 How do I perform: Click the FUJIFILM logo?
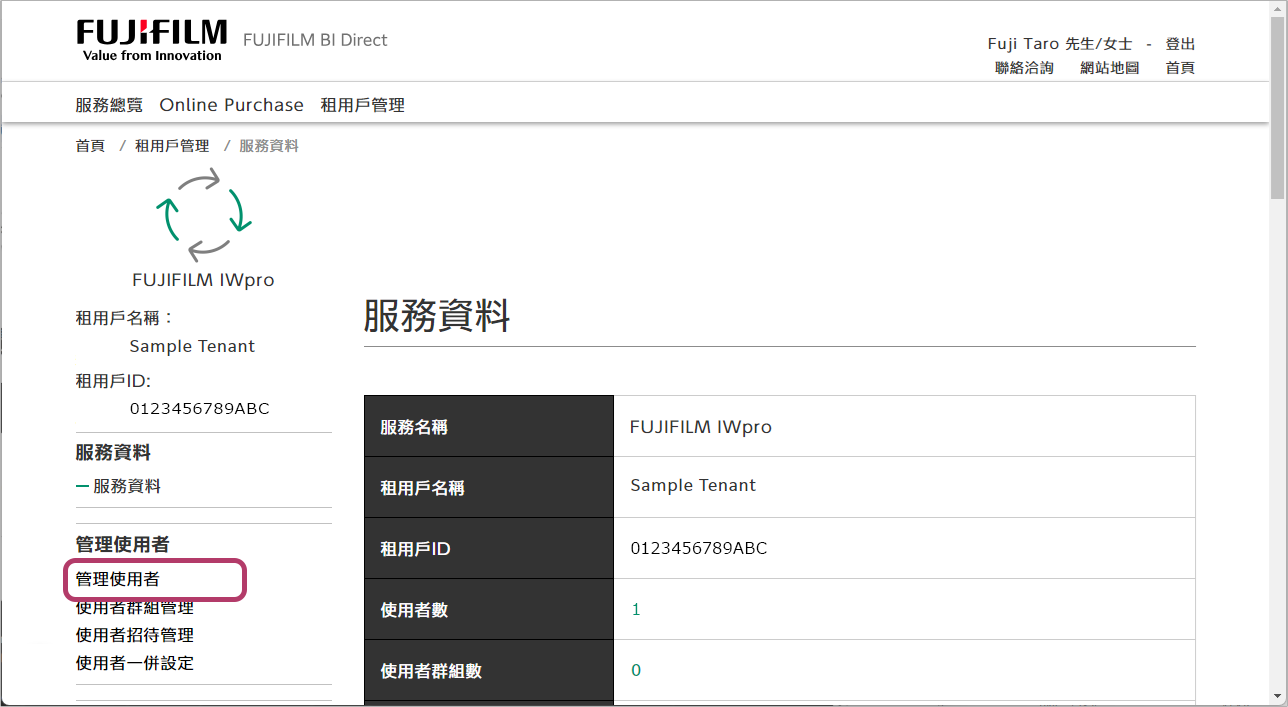[x=151, y=40]
